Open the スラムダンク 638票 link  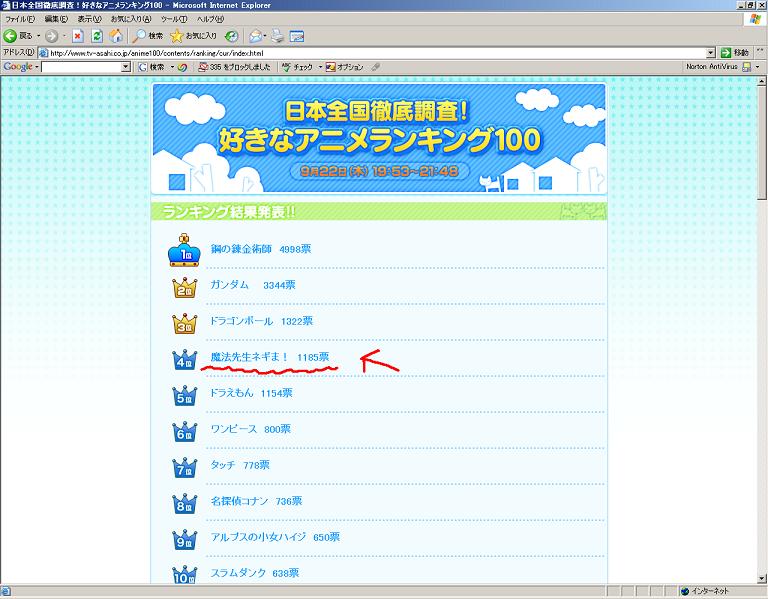[255, 573]
